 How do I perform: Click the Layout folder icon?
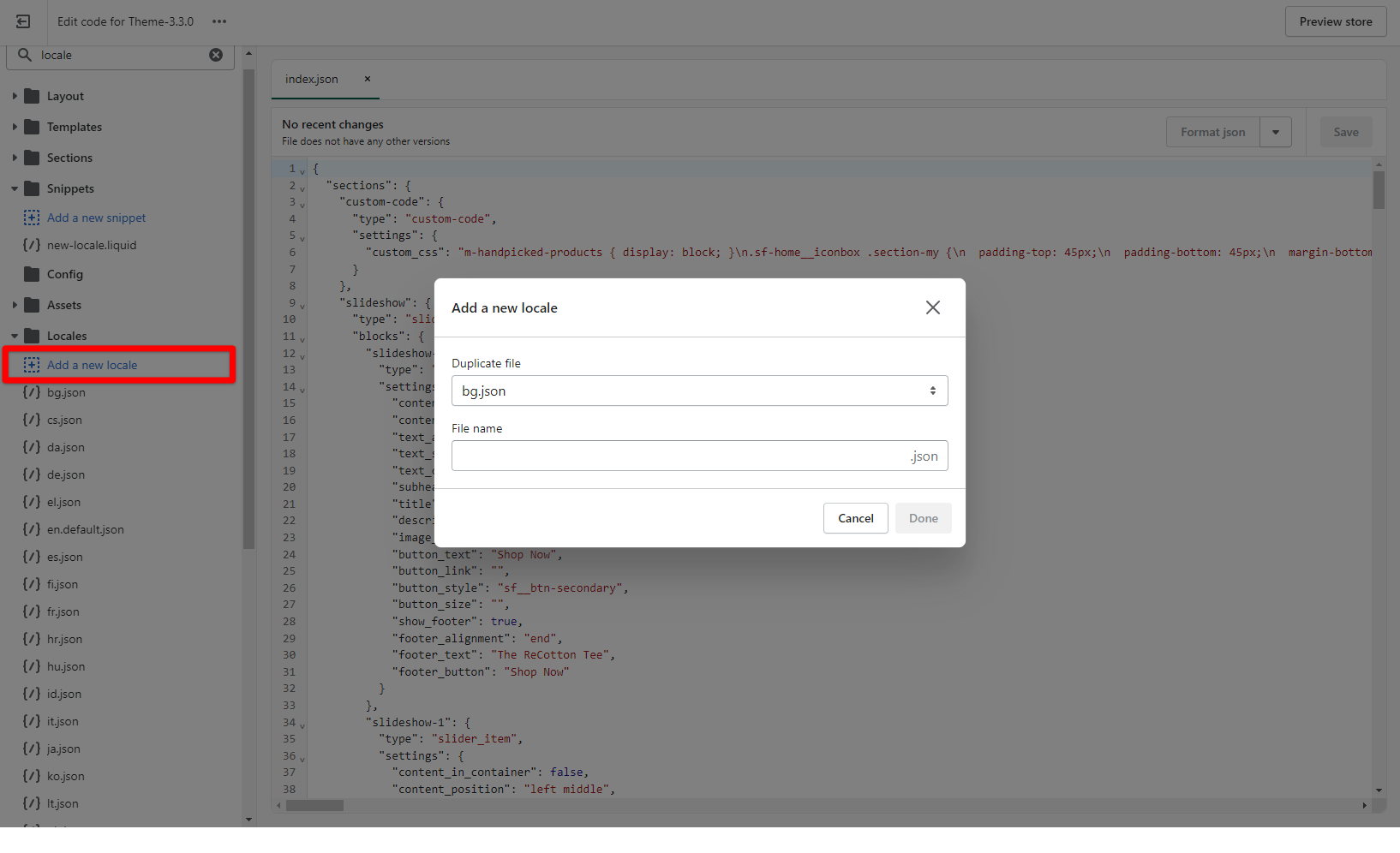tap(33, 96)
